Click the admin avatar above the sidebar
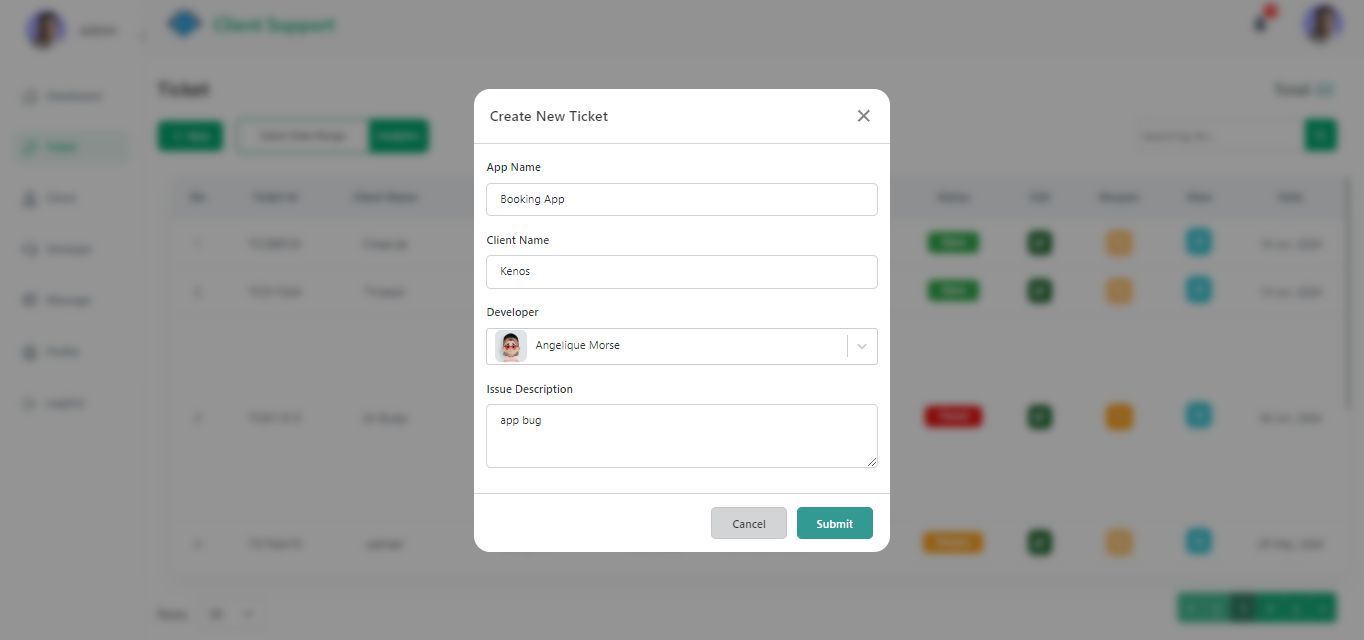The width and height of the screenshot is (1364, 640). click(45, 29)
